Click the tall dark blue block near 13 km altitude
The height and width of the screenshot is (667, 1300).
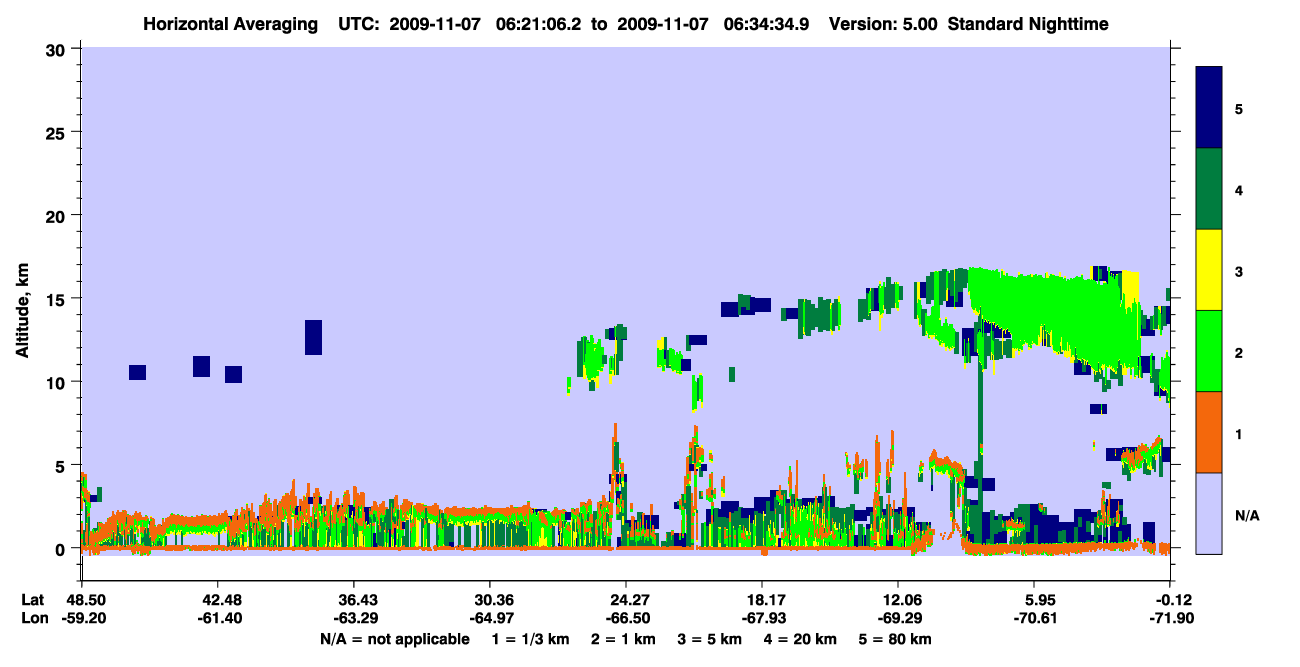click(313, 337)
